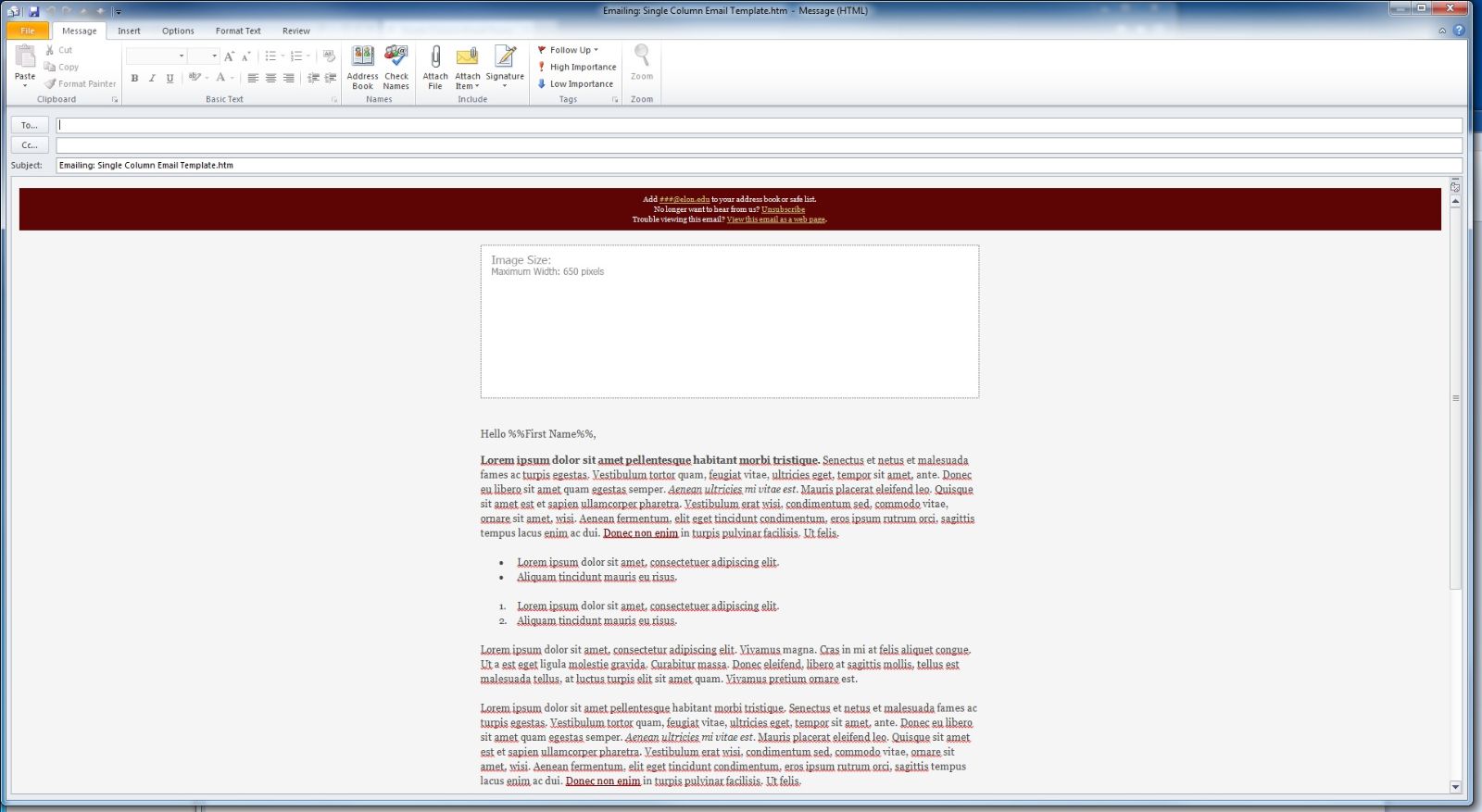
Task: Open the Address Book
Action: [362, 58]
